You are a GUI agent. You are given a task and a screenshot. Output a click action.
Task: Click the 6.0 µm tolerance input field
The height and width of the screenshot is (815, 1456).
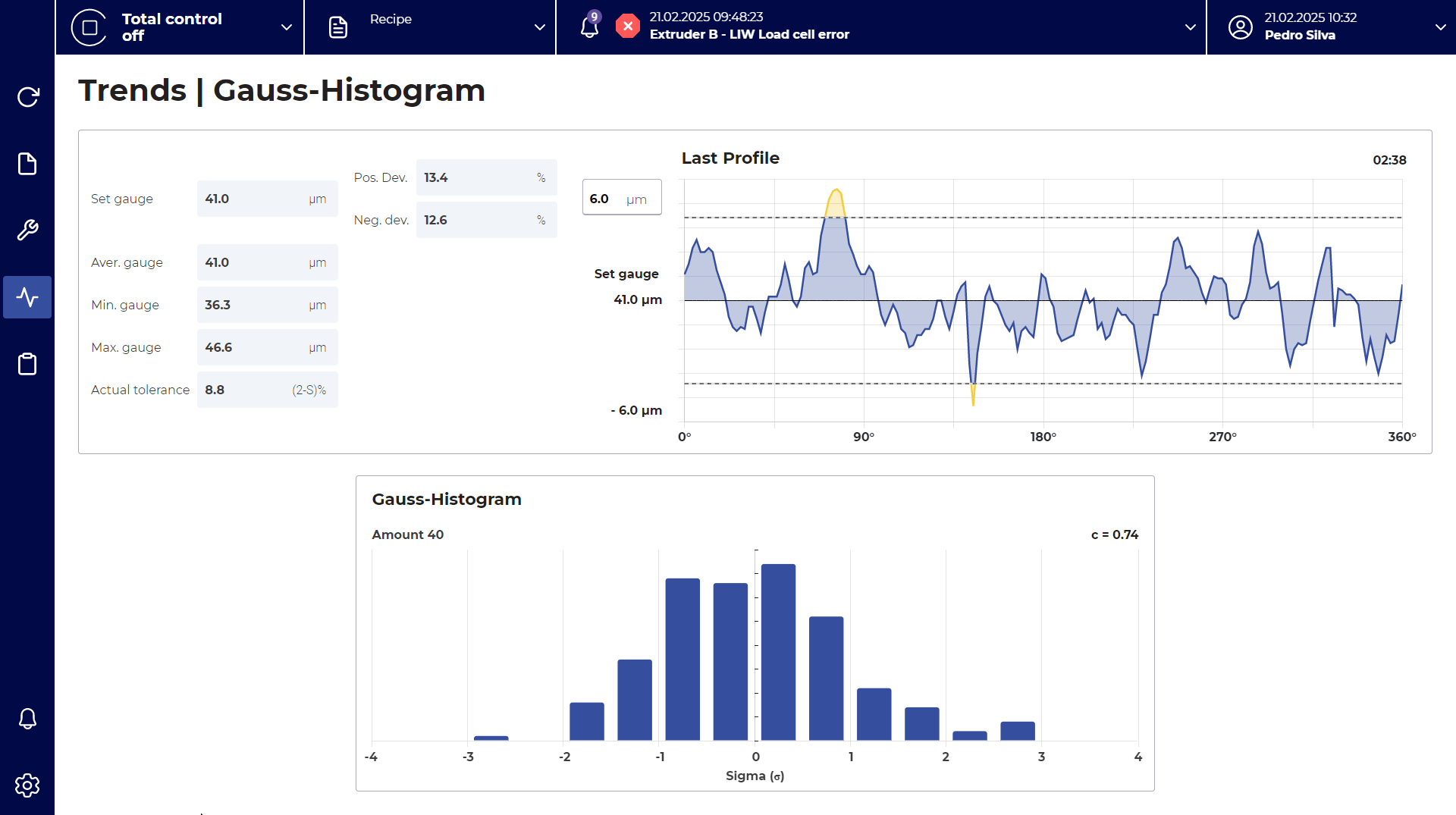coord(621,198)
